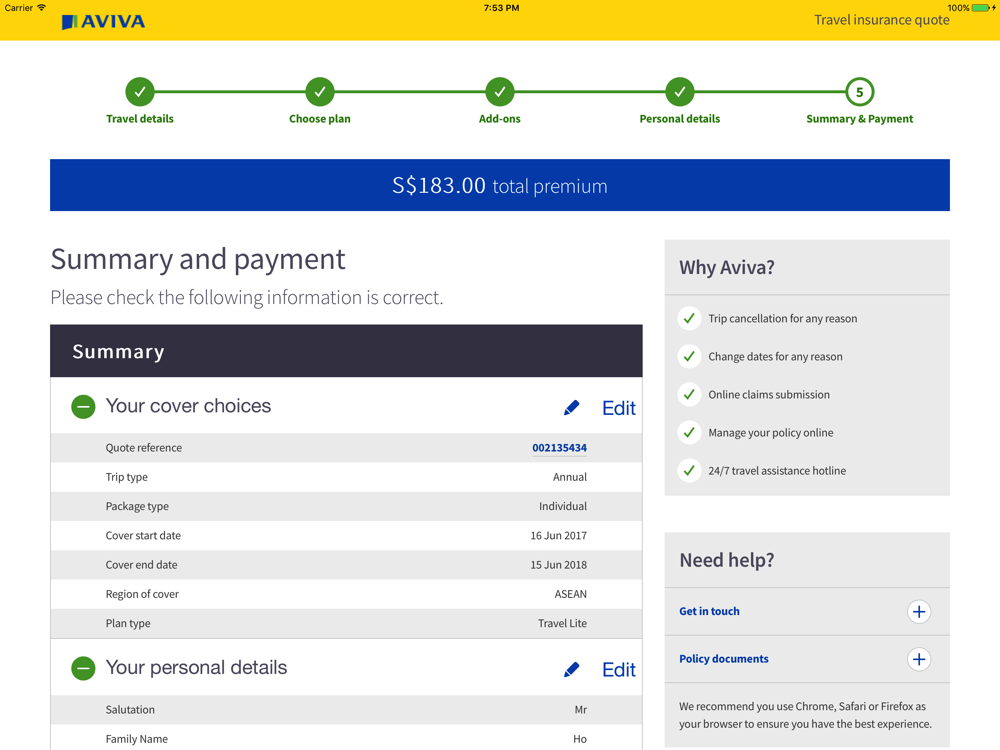The height and width of the screenshot is (750, 1000).
Task: Collapse Your cover choices section
Action: [x=83, y=406]
